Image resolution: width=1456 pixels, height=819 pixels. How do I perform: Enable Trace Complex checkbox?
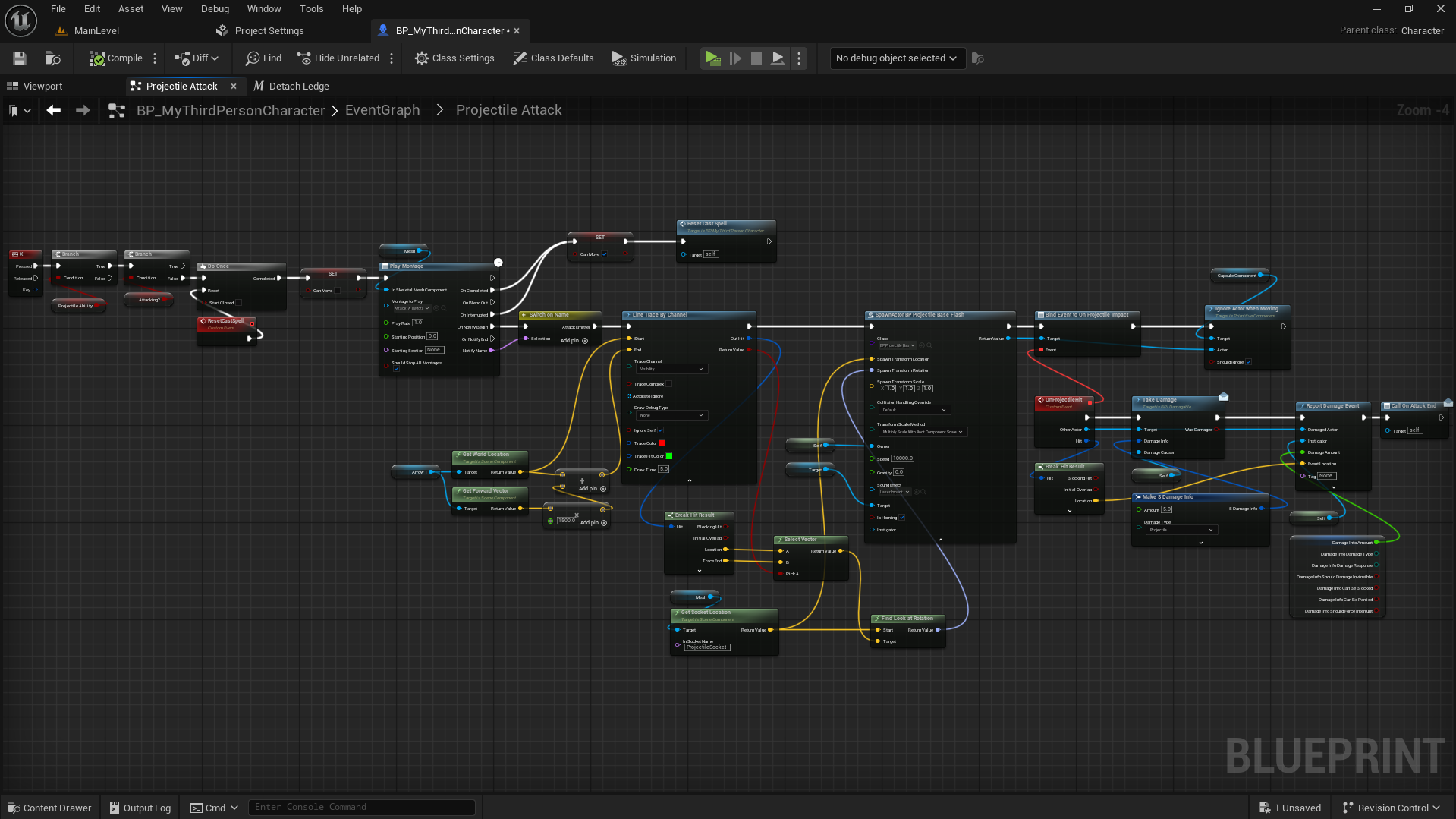coord(668,384)
